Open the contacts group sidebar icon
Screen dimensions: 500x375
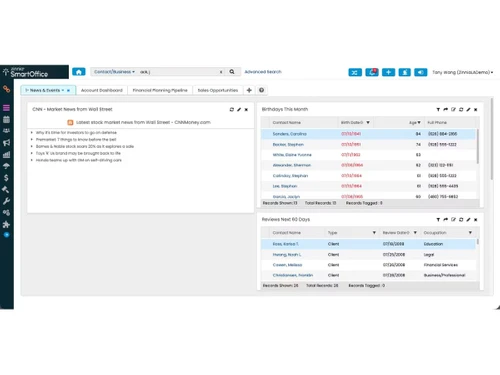6,131
